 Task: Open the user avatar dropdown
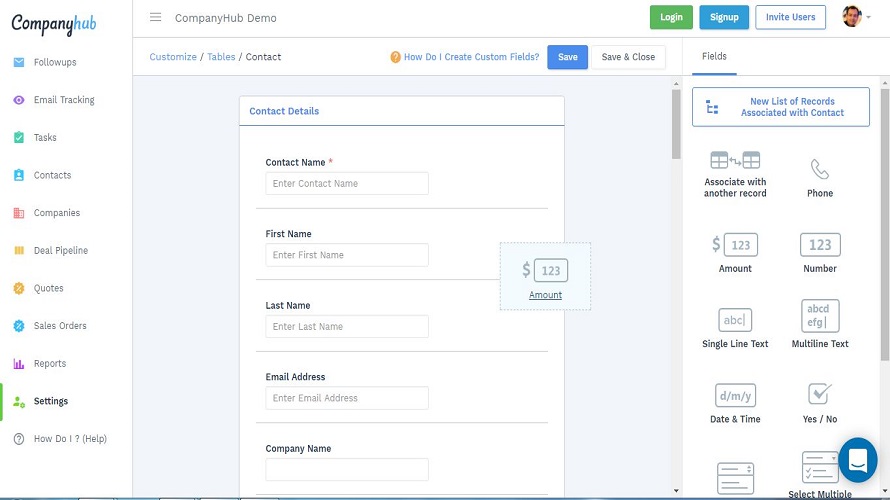click(857, 17)
